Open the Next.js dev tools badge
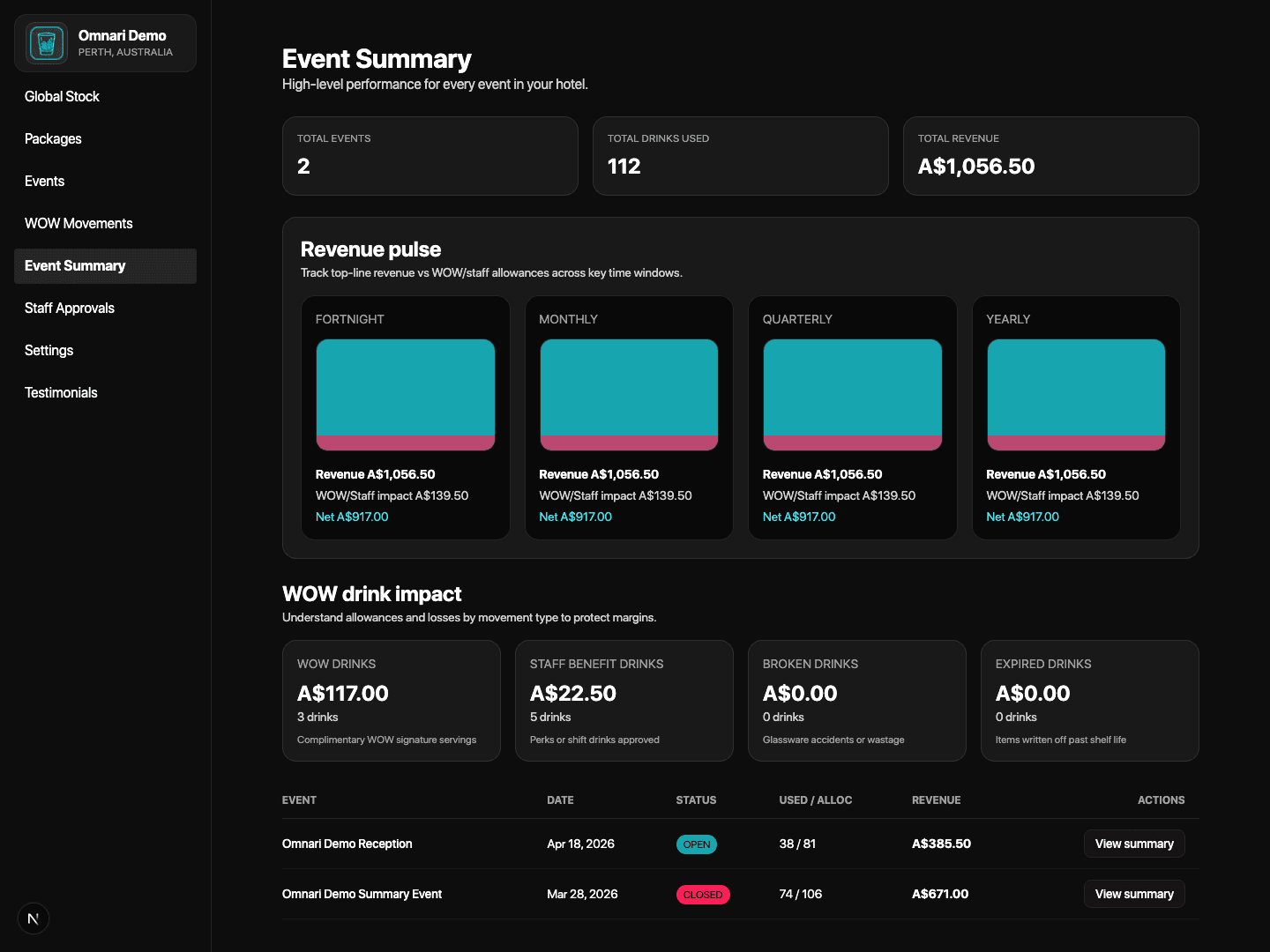Screen dimensions: 1270x952 [34, 919]
